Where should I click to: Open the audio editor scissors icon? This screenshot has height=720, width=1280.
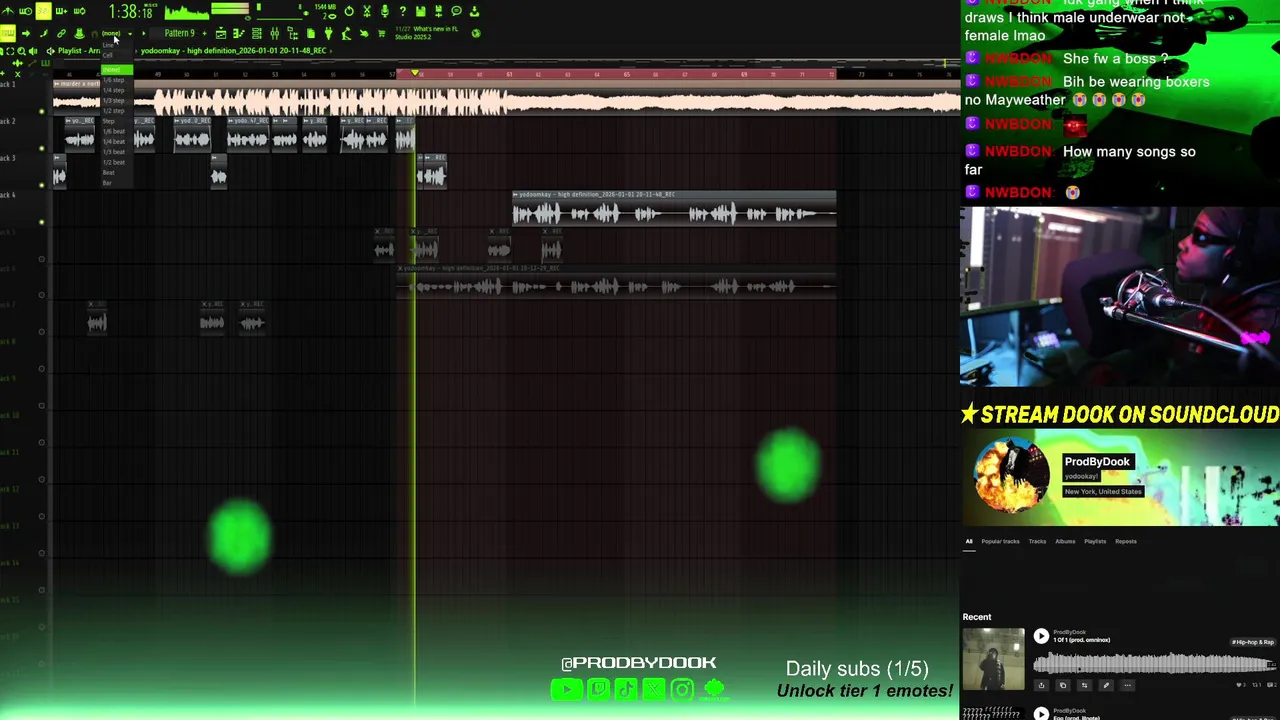[x=367, y=11]
